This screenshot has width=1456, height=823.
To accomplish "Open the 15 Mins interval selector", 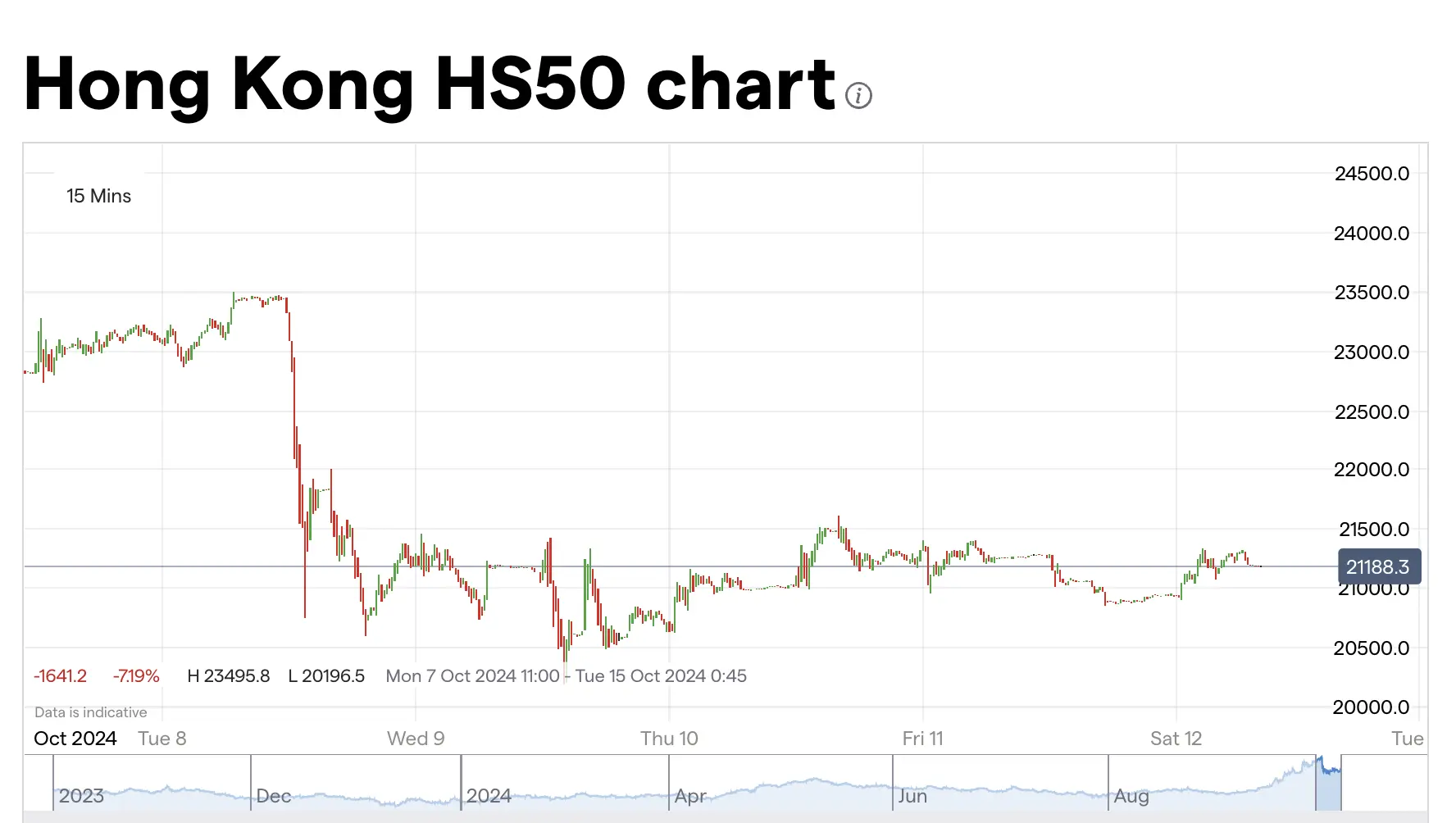I will [98, 196].
